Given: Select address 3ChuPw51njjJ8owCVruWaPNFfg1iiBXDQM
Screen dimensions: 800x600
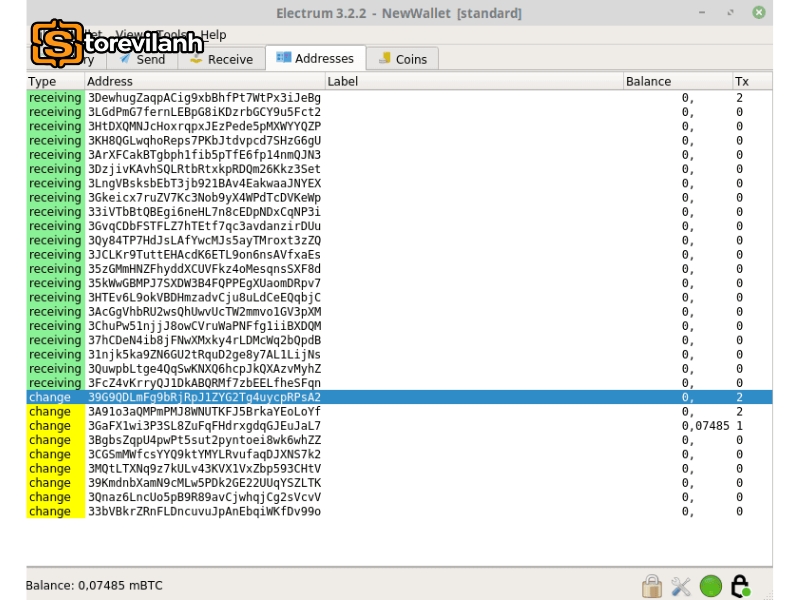Looking at the screenshot, I should pos(204,326).
